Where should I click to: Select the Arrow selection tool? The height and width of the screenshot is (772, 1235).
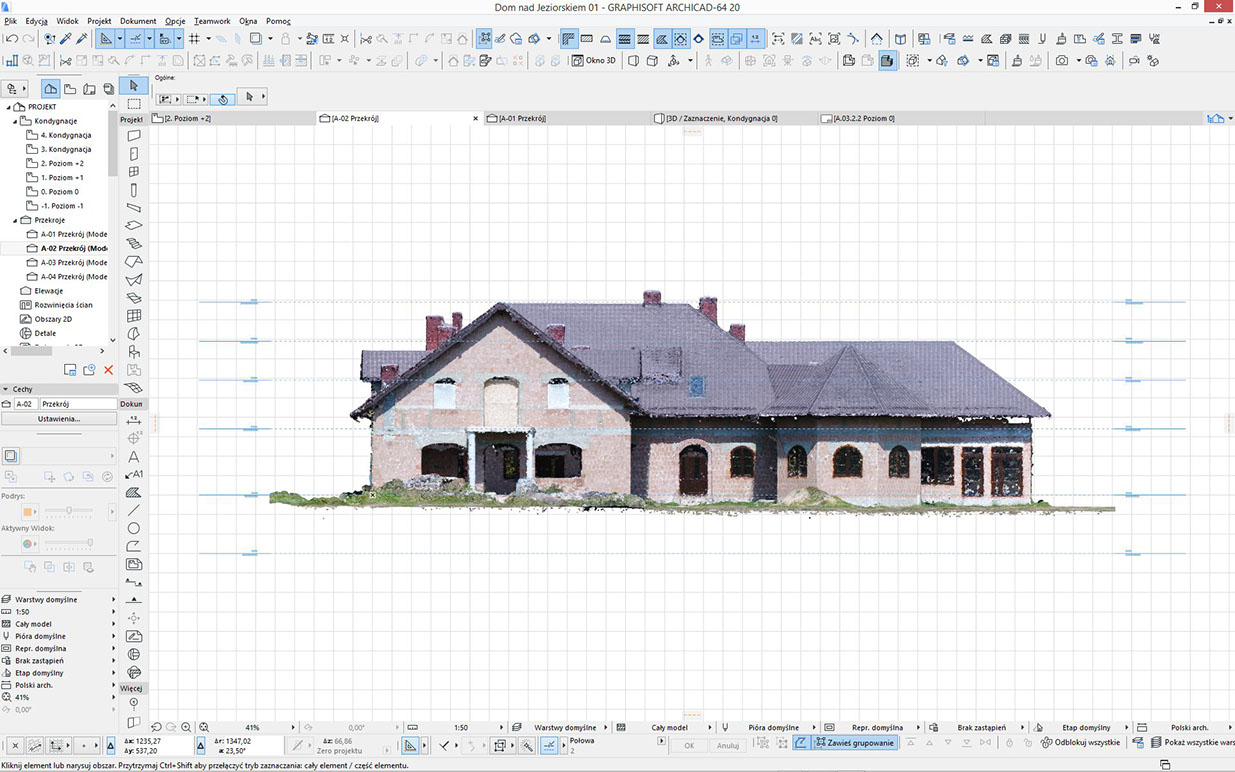point(133,86)
